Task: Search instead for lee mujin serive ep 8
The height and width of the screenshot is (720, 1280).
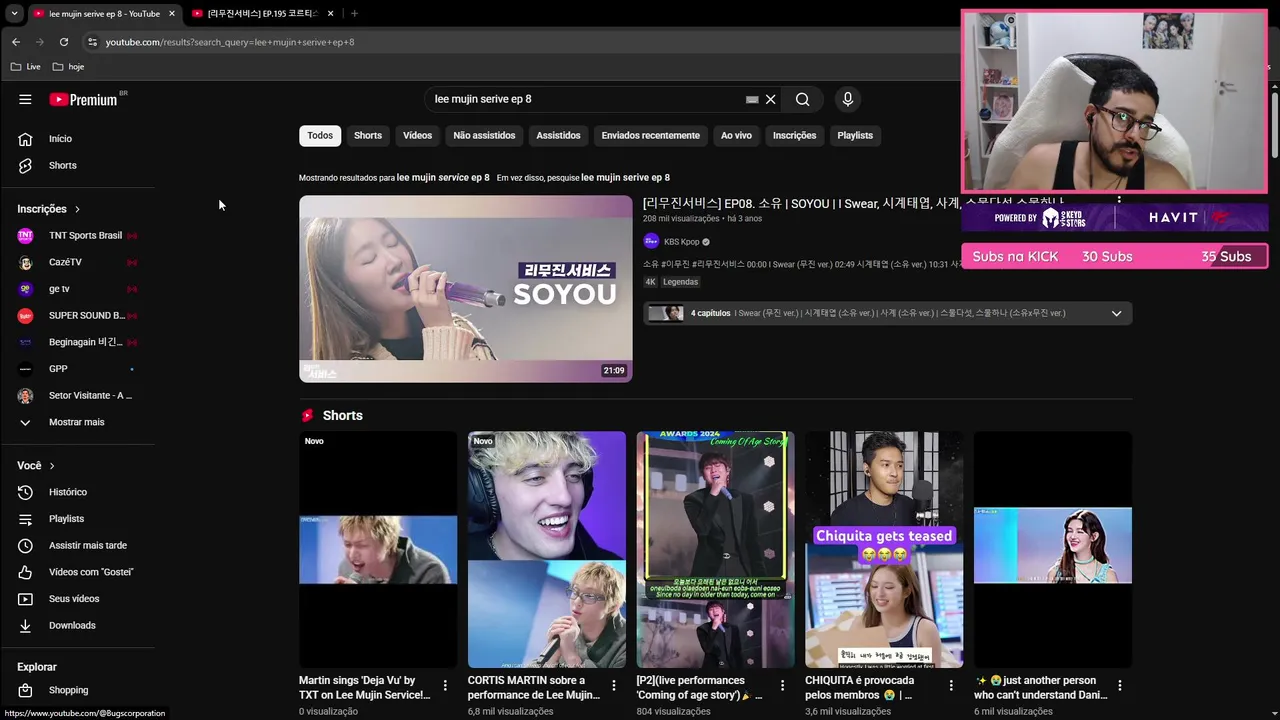Action: (625, 177)
